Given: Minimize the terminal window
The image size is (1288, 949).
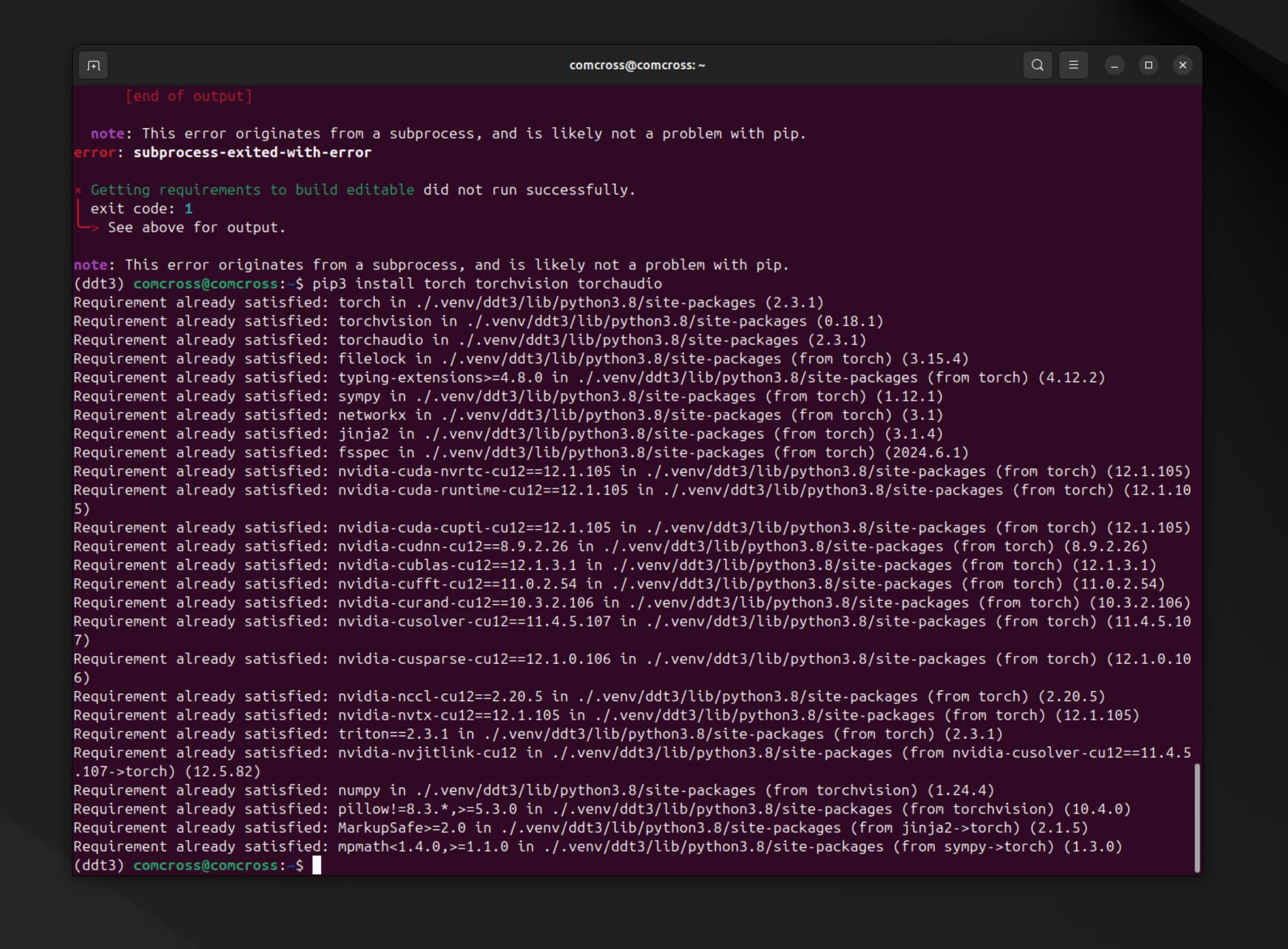Looking at the screenshot, I should 1114,65.
